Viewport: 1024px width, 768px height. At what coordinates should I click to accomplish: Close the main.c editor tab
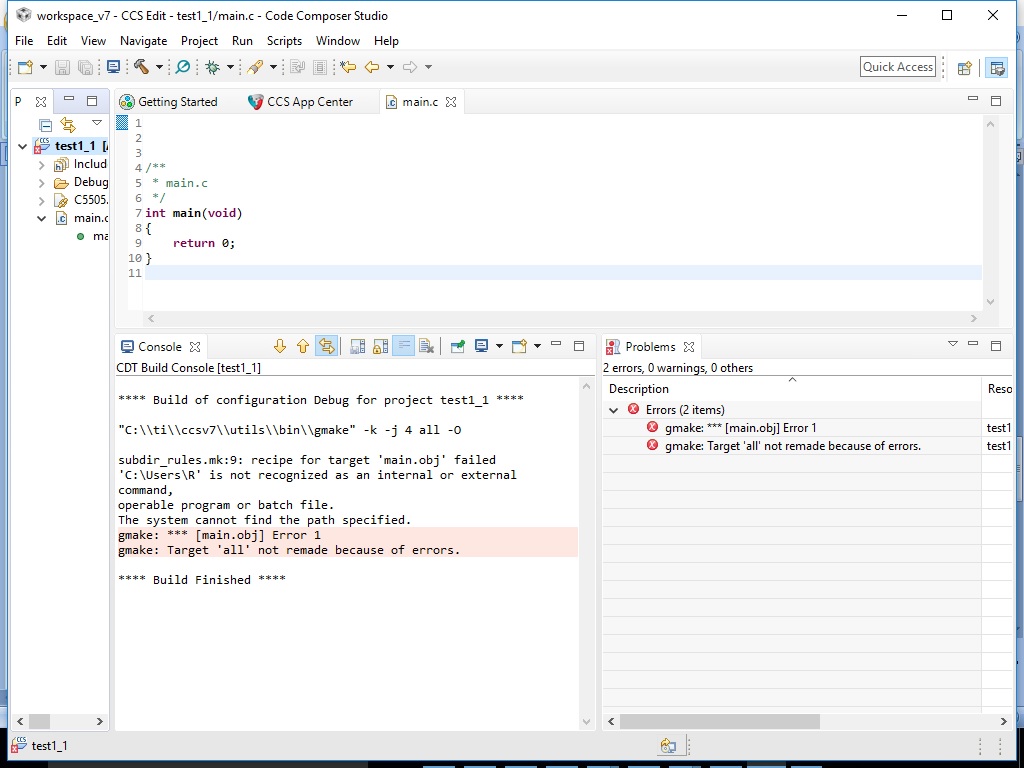coord(451,102)
